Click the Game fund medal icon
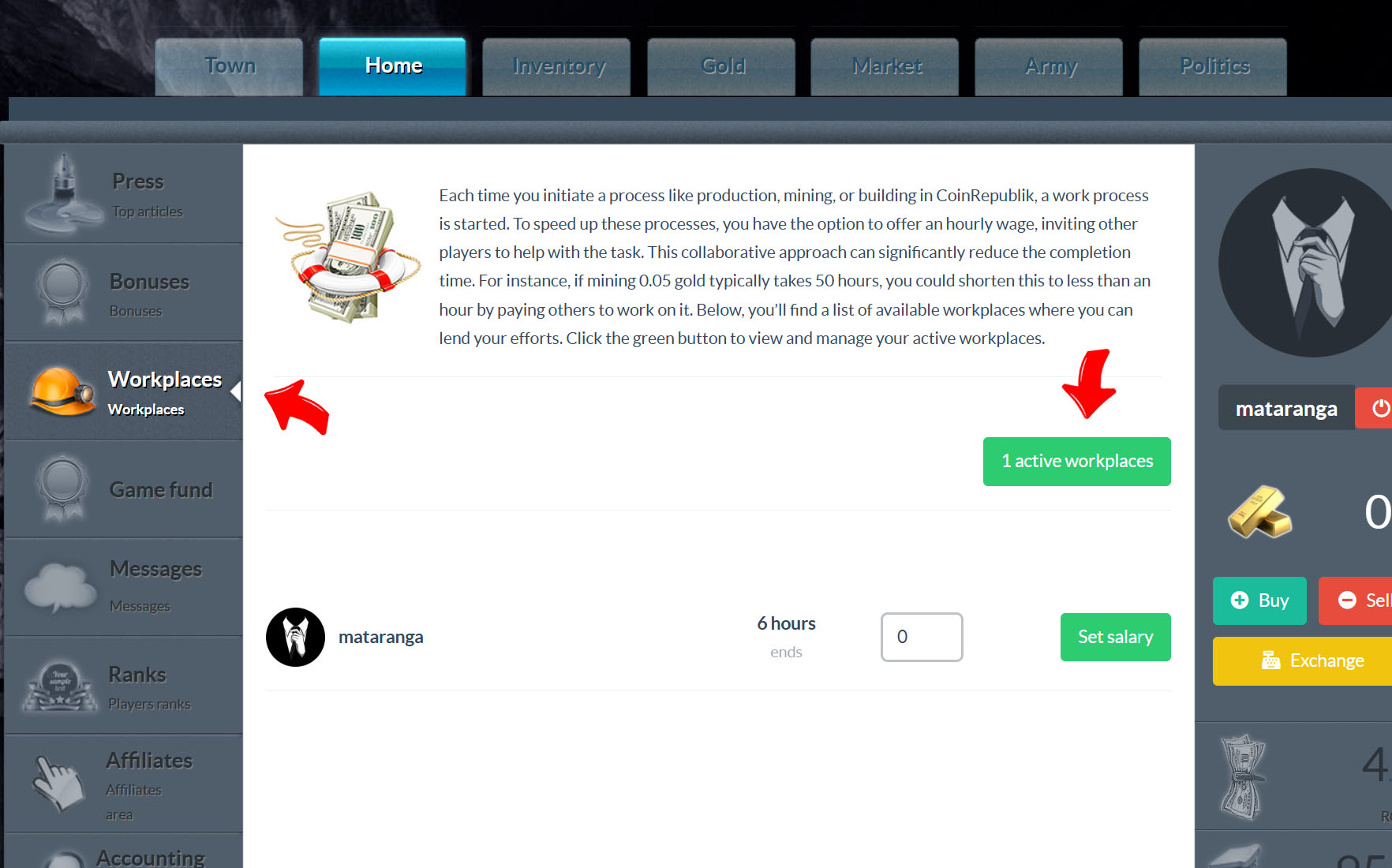The image size is (1392, 868). (x=62, y=488)
